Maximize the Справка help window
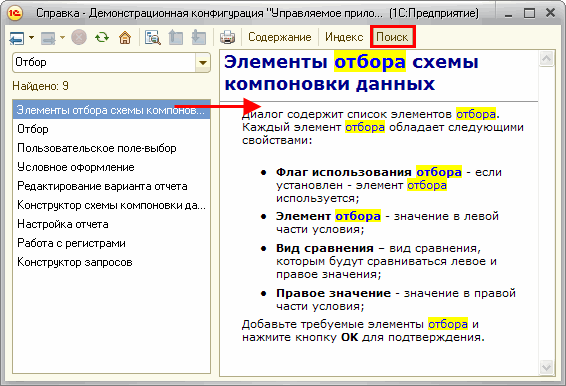This screenshot has height=386, width=566. coord(529,14)
